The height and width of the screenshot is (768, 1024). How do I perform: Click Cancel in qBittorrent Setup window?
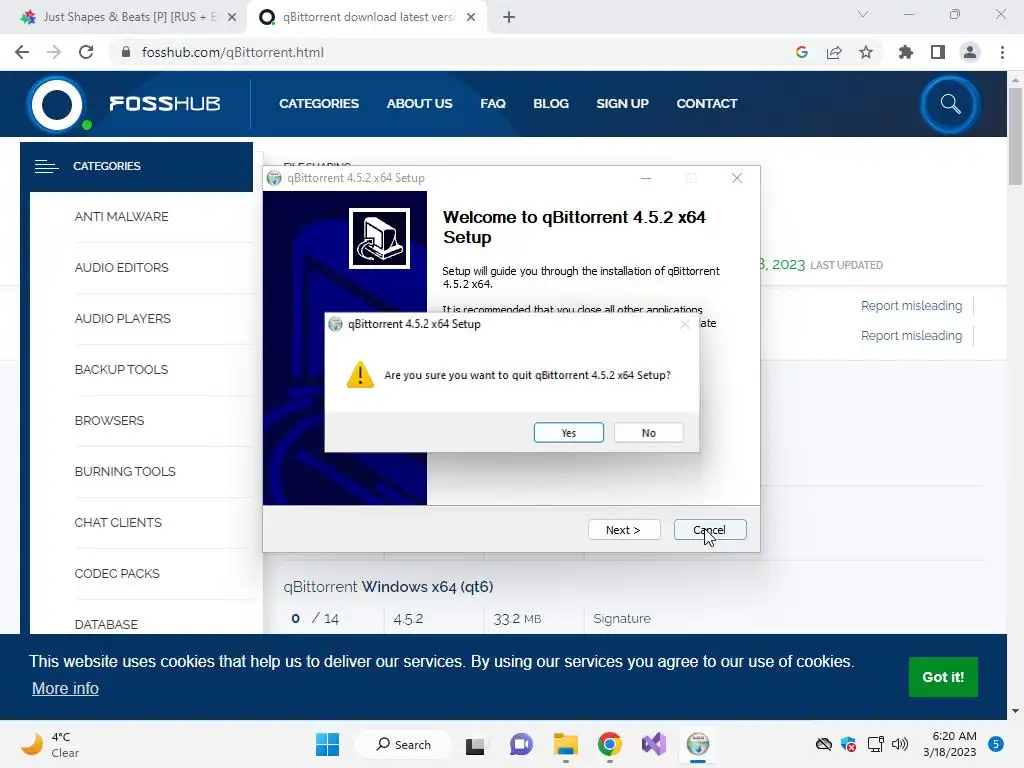pos(710,530)
